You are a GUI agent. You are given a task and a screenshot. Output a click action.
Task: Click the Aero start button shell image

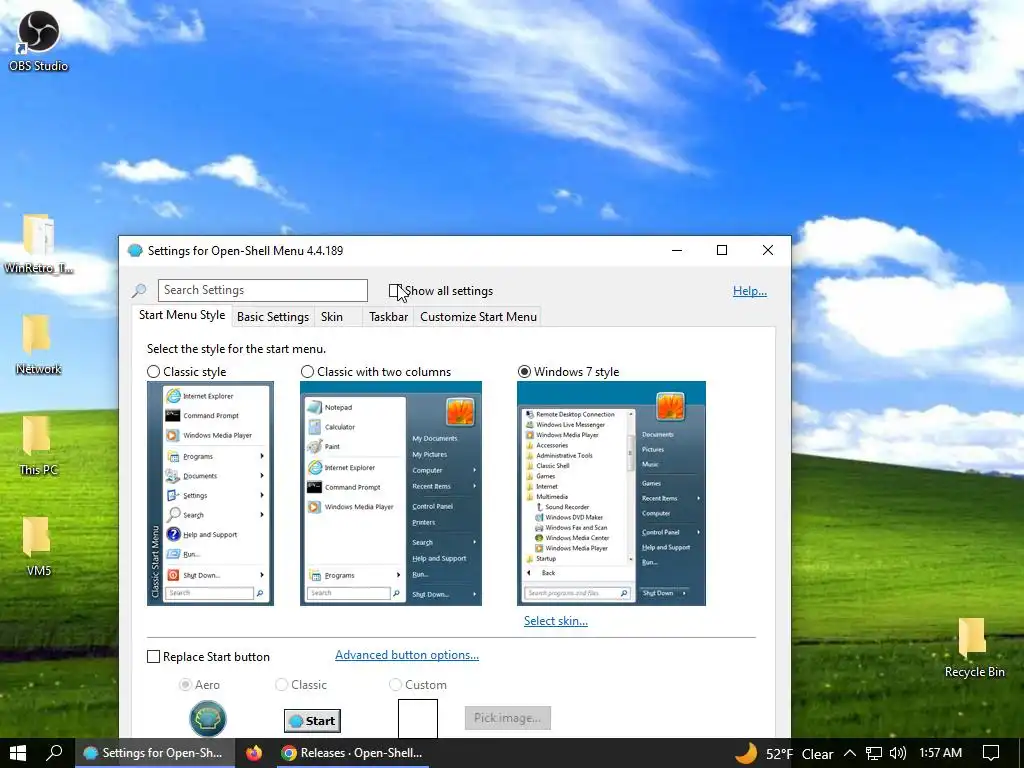tap(208, 718)
